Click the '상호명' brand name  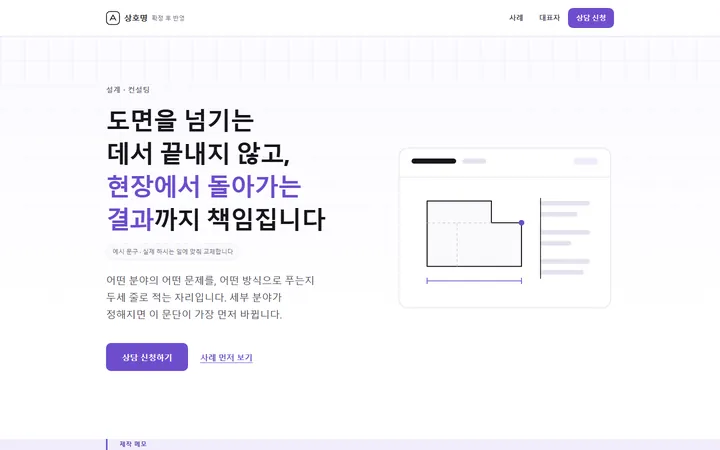click(136, 18)
